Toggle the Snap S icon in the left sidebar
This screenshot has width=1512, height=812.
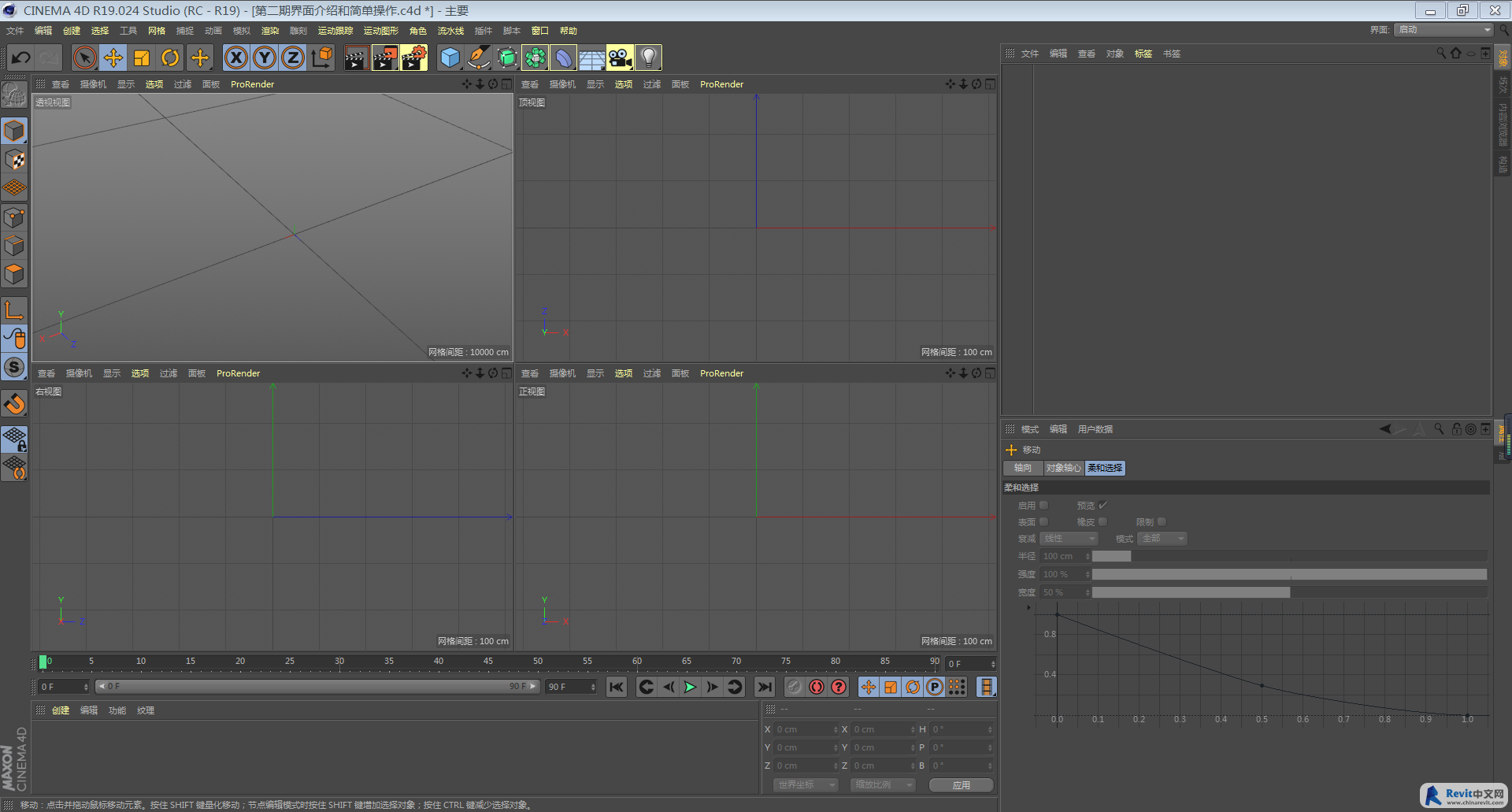coord(14,367)
